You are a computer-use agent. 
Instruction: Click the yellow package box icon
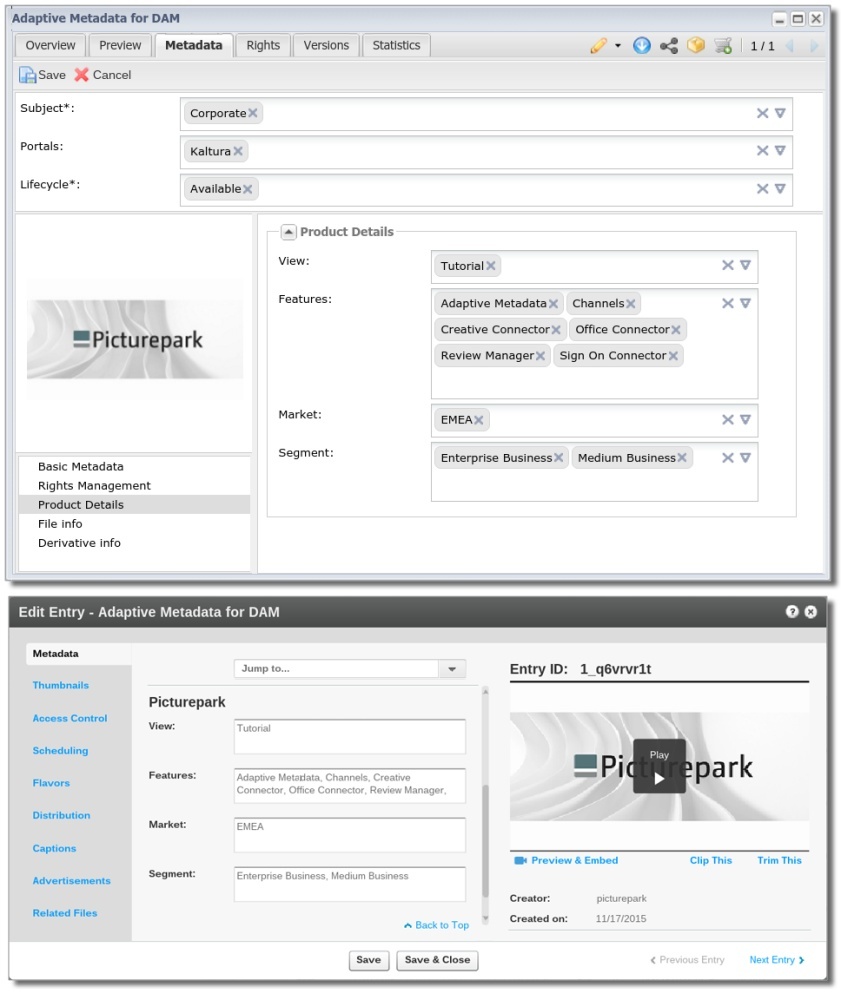(696, 45)
